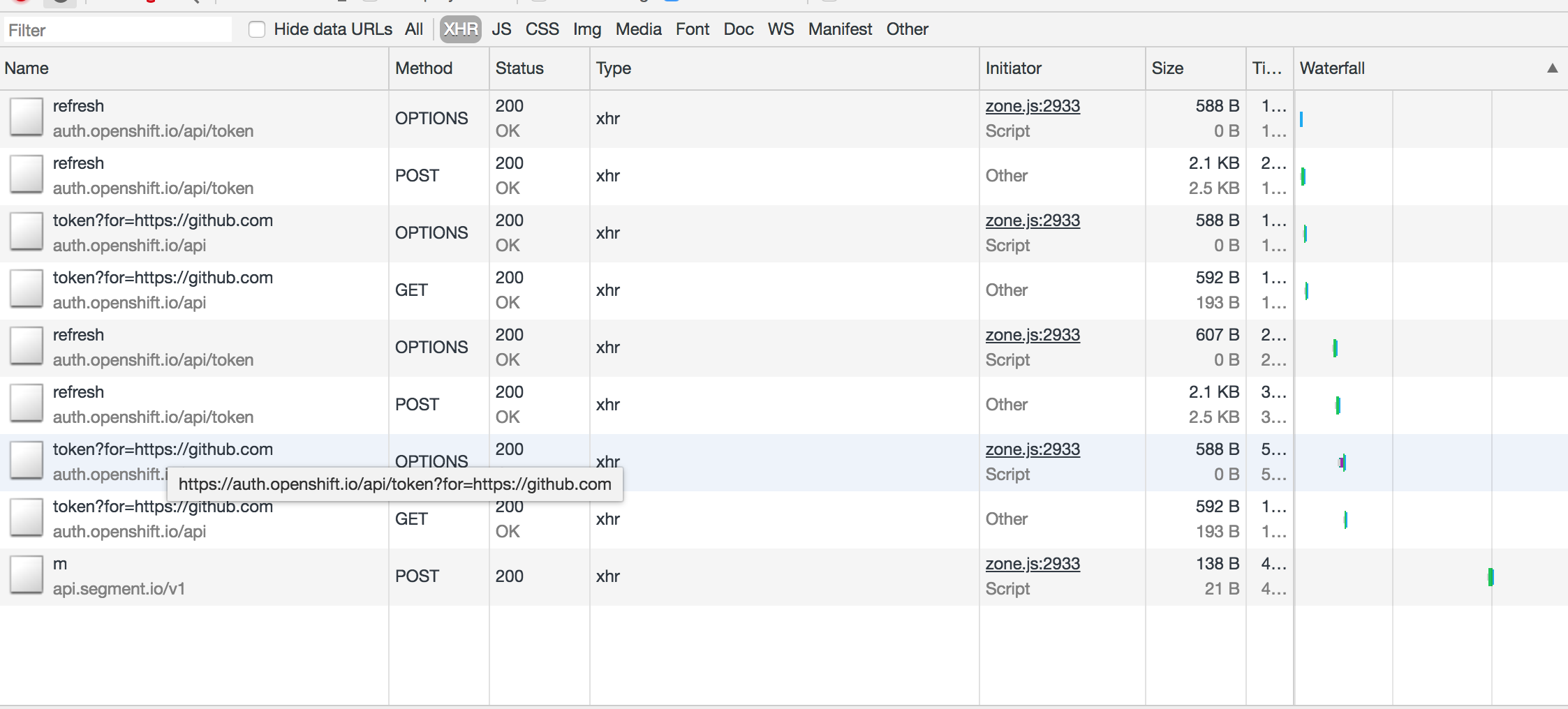Click the green waterfall bar of the m request
Image resolution: width=1568 pixels, height=709 pixels.
tap(1489, 576)
